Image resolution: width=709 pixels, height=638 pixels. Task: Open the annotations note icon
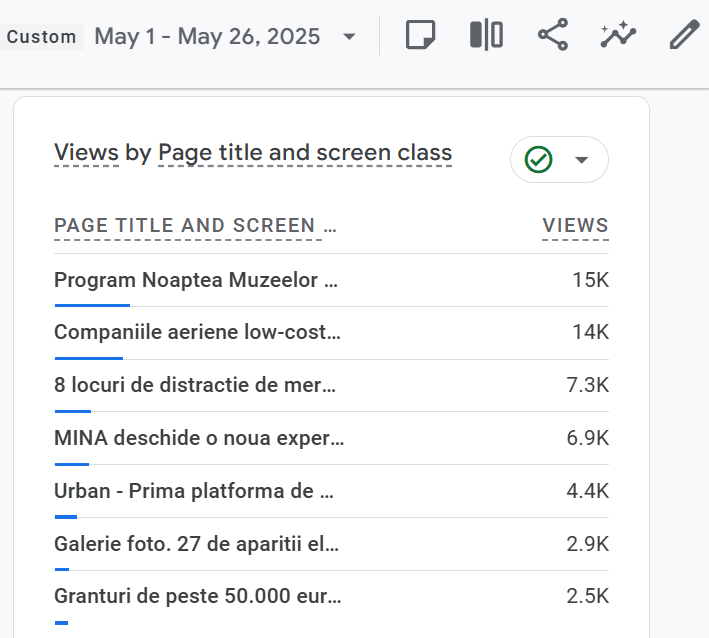point(420,35)
